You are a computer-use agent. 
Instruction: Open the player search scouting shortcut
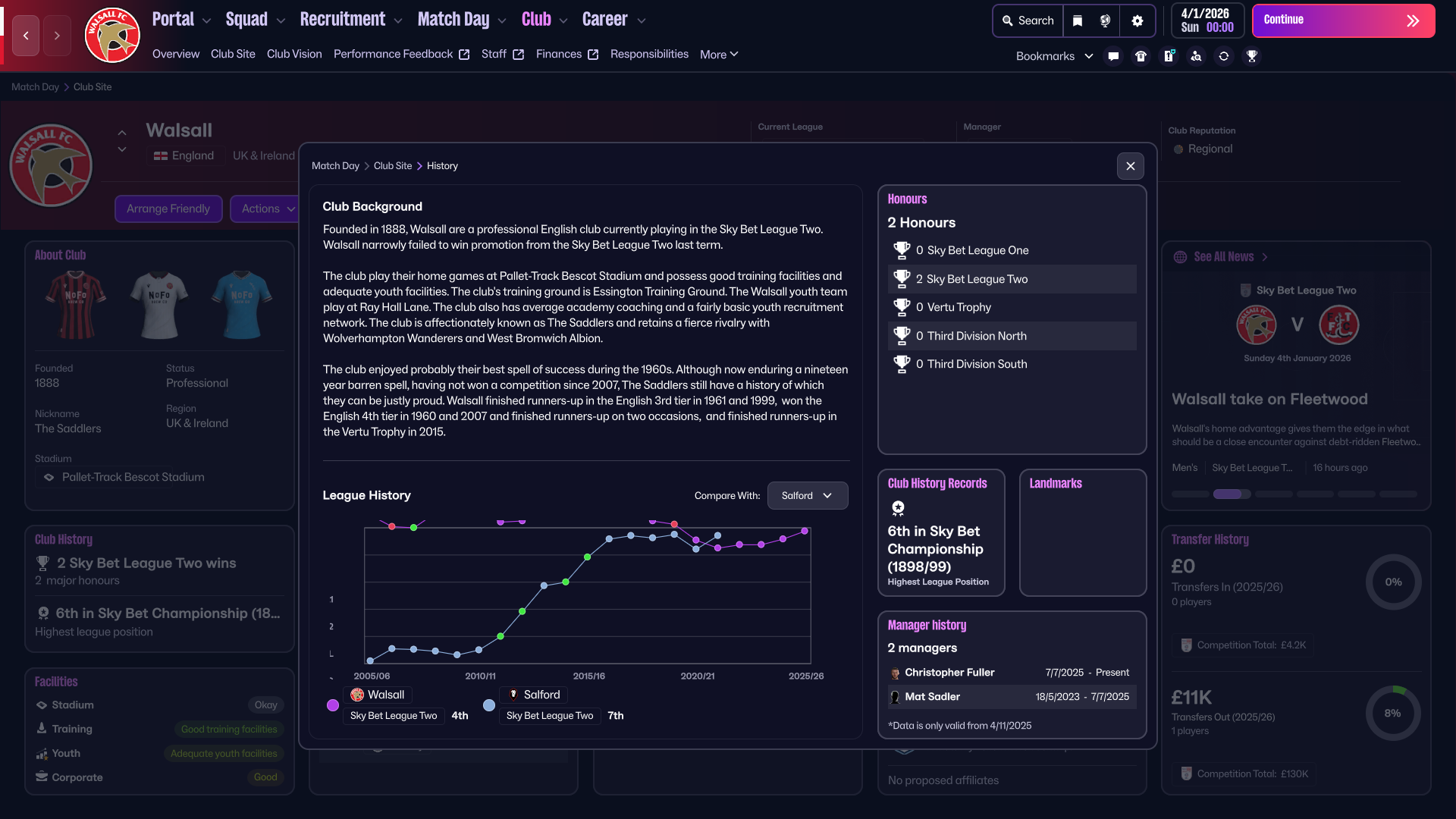[1196, 56]
